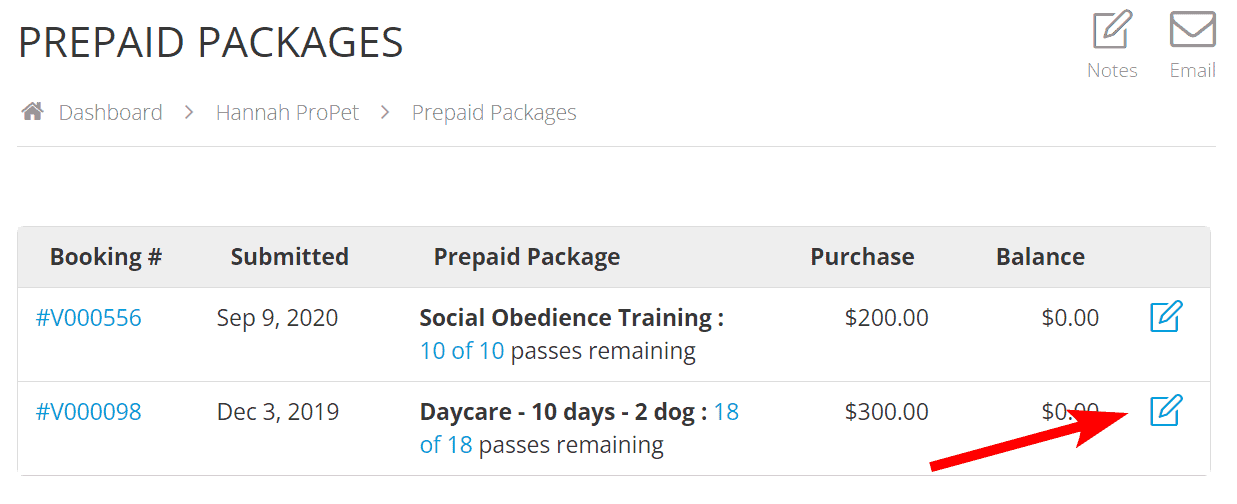This screenshot has width=1237, height=504.
Task: Click the home icon in breadcrumb
Action: pos(33,112)
